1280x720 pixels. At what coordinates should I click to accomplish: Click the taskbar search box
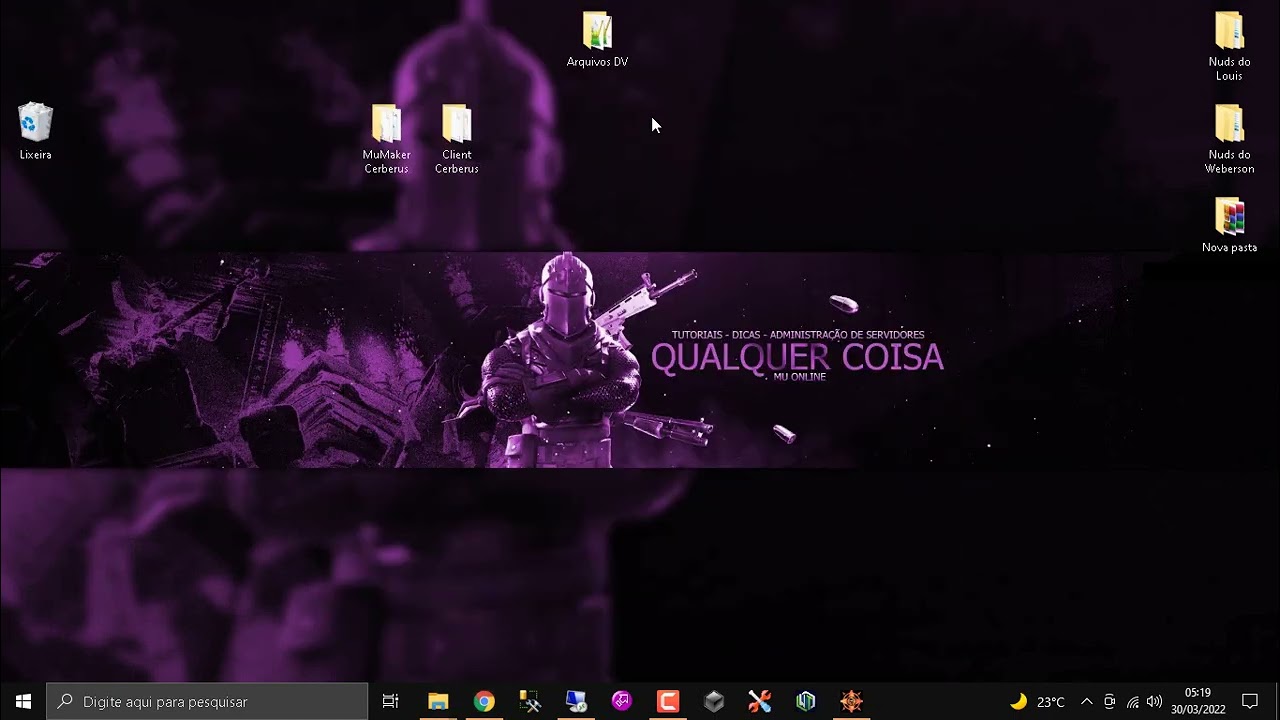coord(207,701)
